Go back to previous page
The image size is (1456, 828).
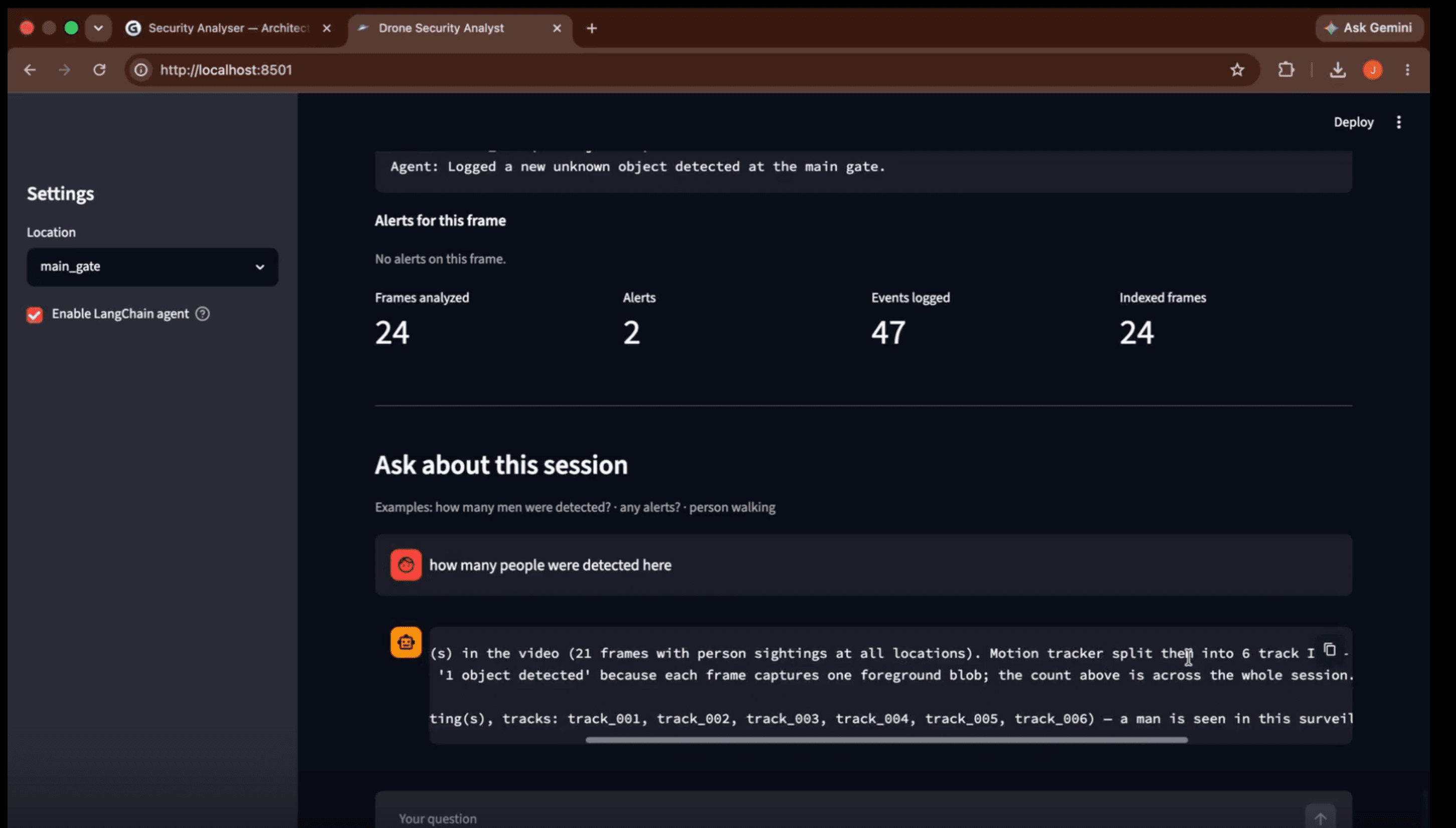(30, 70)
